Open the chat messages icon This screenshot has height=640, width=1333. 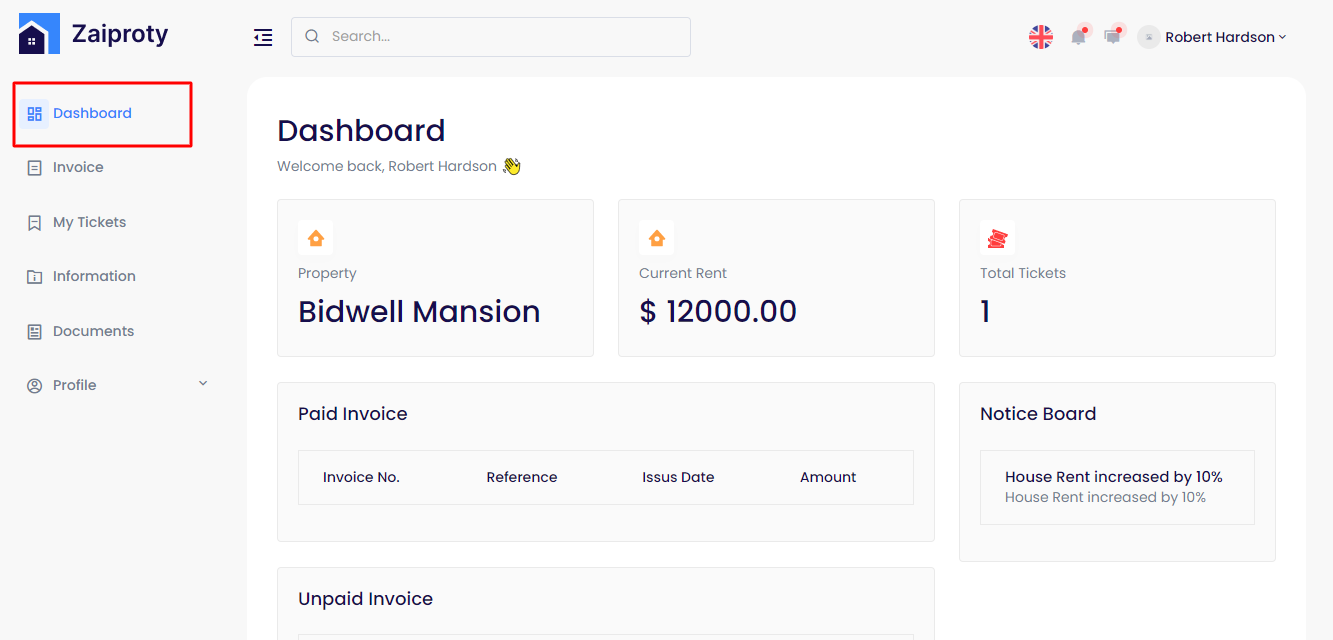click(x=1112, y=37)
